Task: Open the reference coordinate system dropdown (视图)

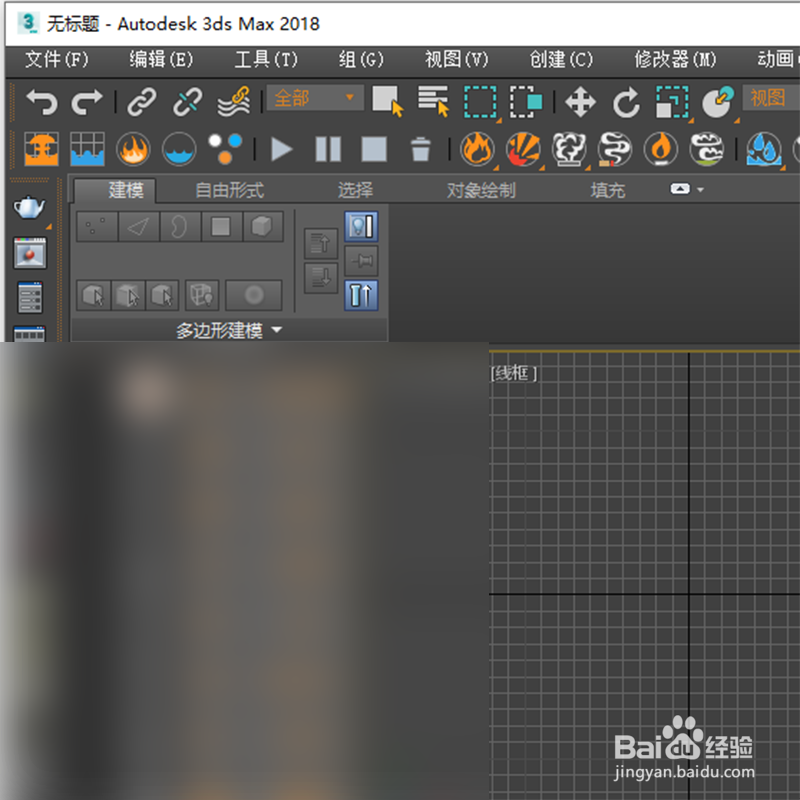Action: pos(771,97)
